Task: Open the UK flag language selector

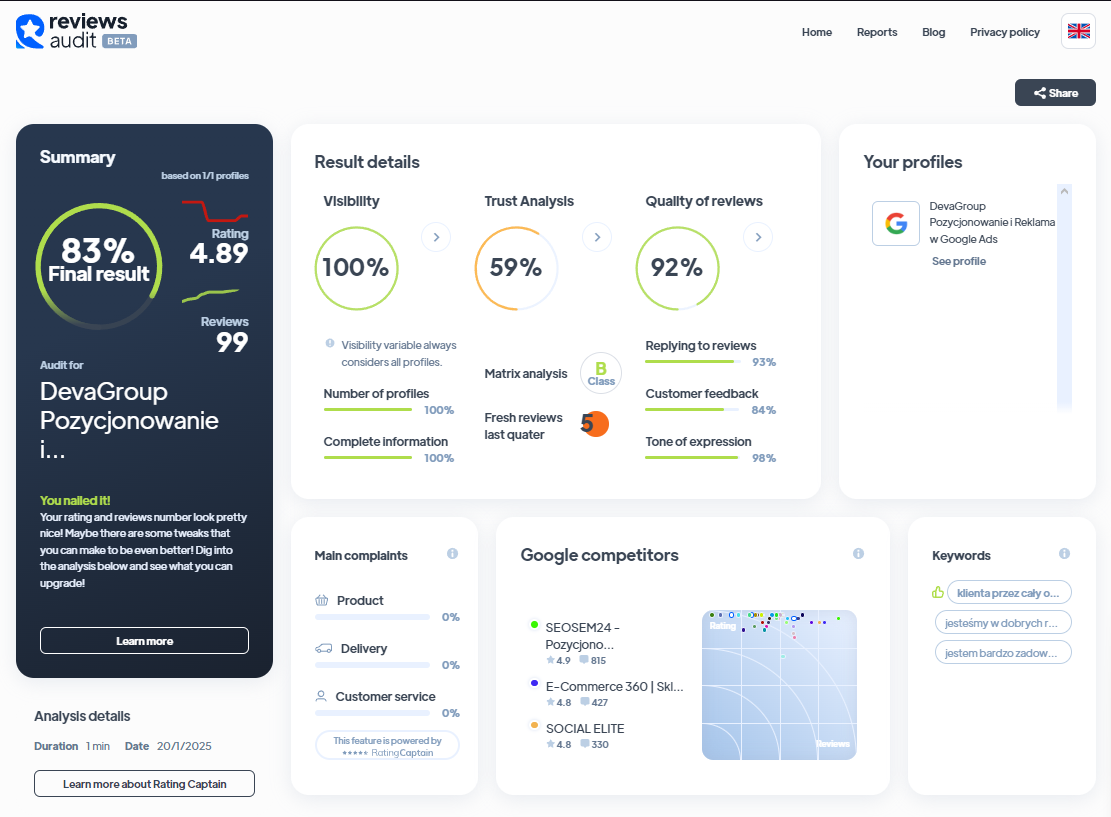Action: click(x=1078, y=31)
